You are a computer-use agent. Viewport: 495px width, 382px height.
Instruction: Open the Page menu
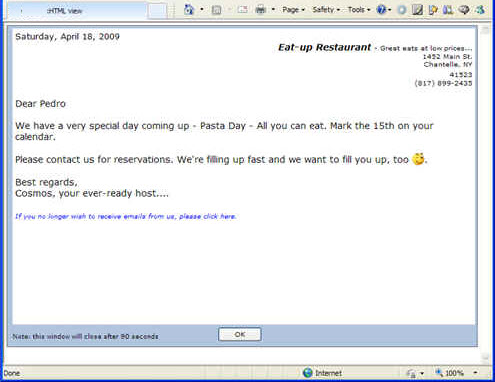coord(293,10)
